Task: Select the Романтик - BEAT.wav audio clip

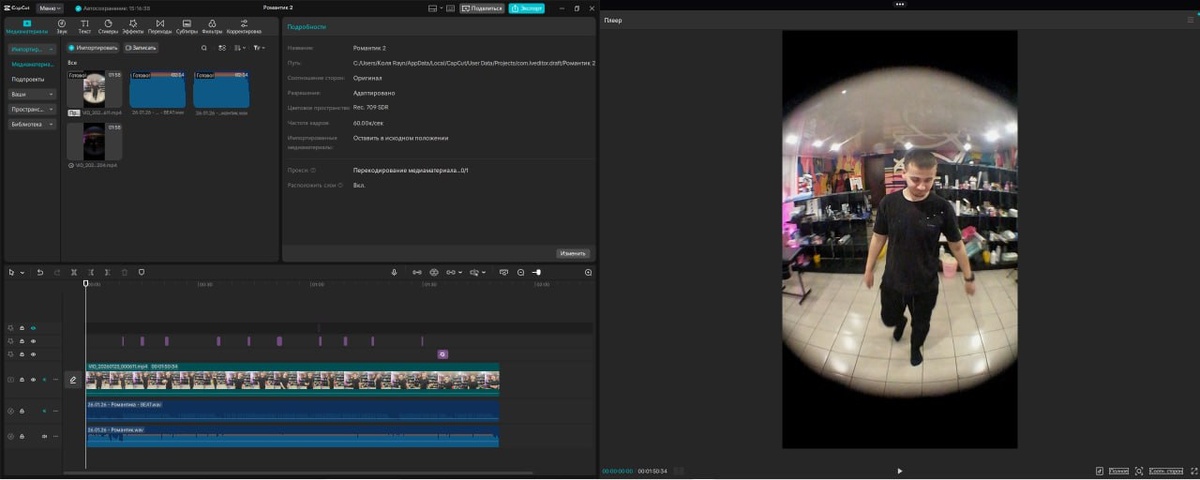Action: [292, 411]
